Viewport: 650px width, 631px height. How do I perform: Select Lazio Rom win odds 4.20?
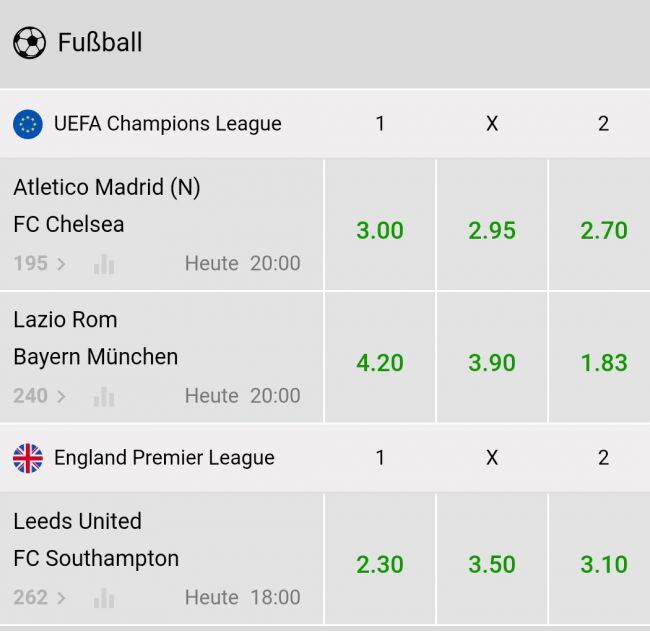pyautogui.click(x=380, y=362)
